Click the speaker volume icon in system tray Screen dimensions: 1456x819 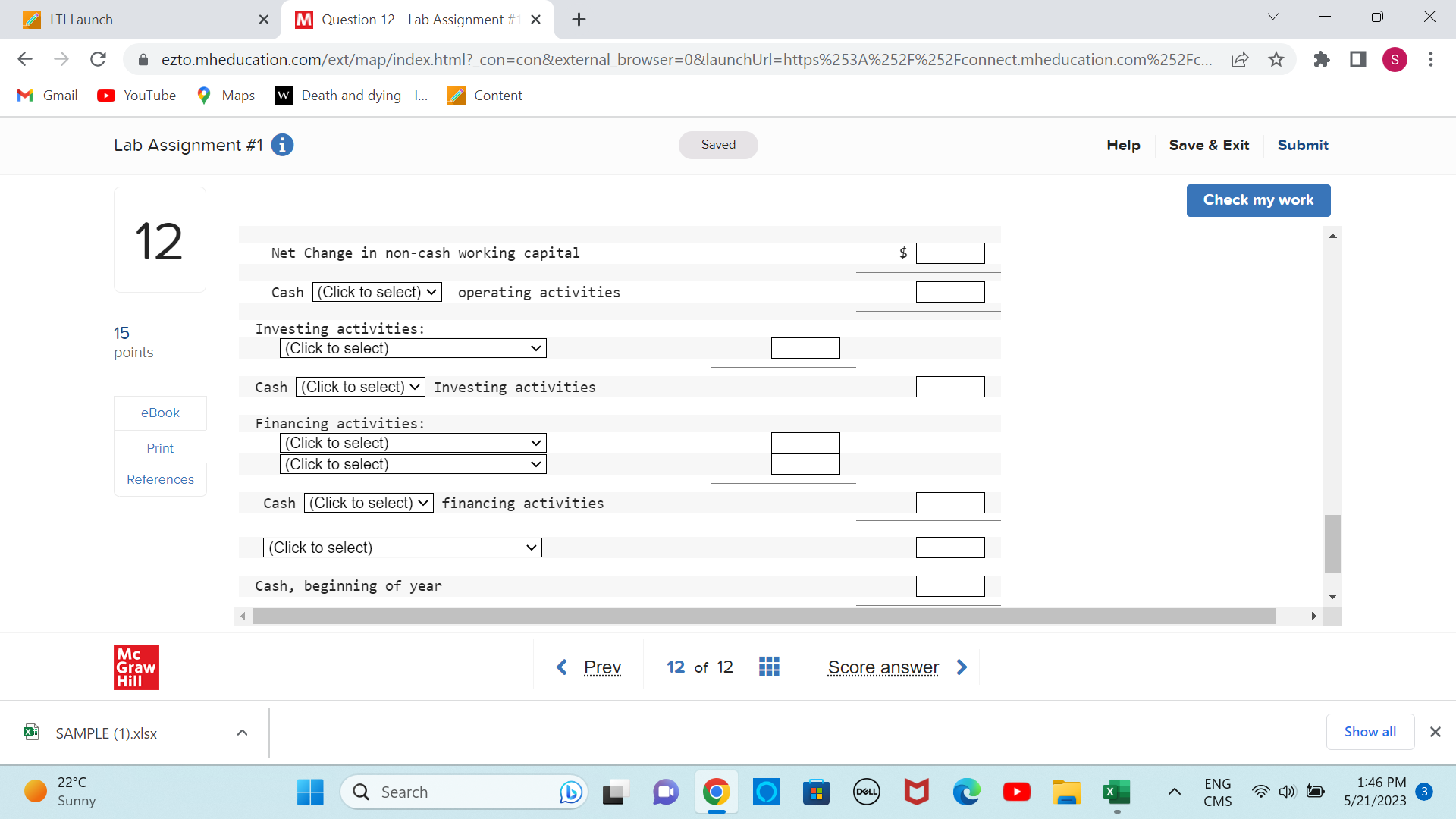tap(1288, 791)
